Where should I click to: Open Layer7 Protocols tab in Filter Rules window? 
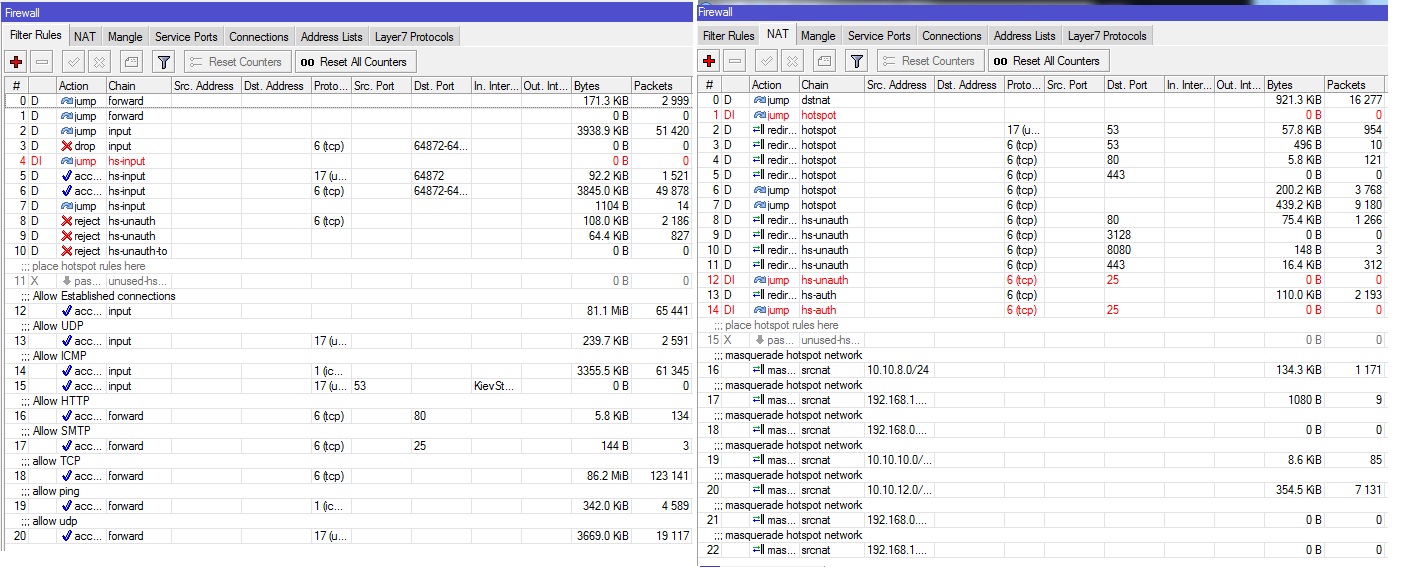(x=414, y=37)
